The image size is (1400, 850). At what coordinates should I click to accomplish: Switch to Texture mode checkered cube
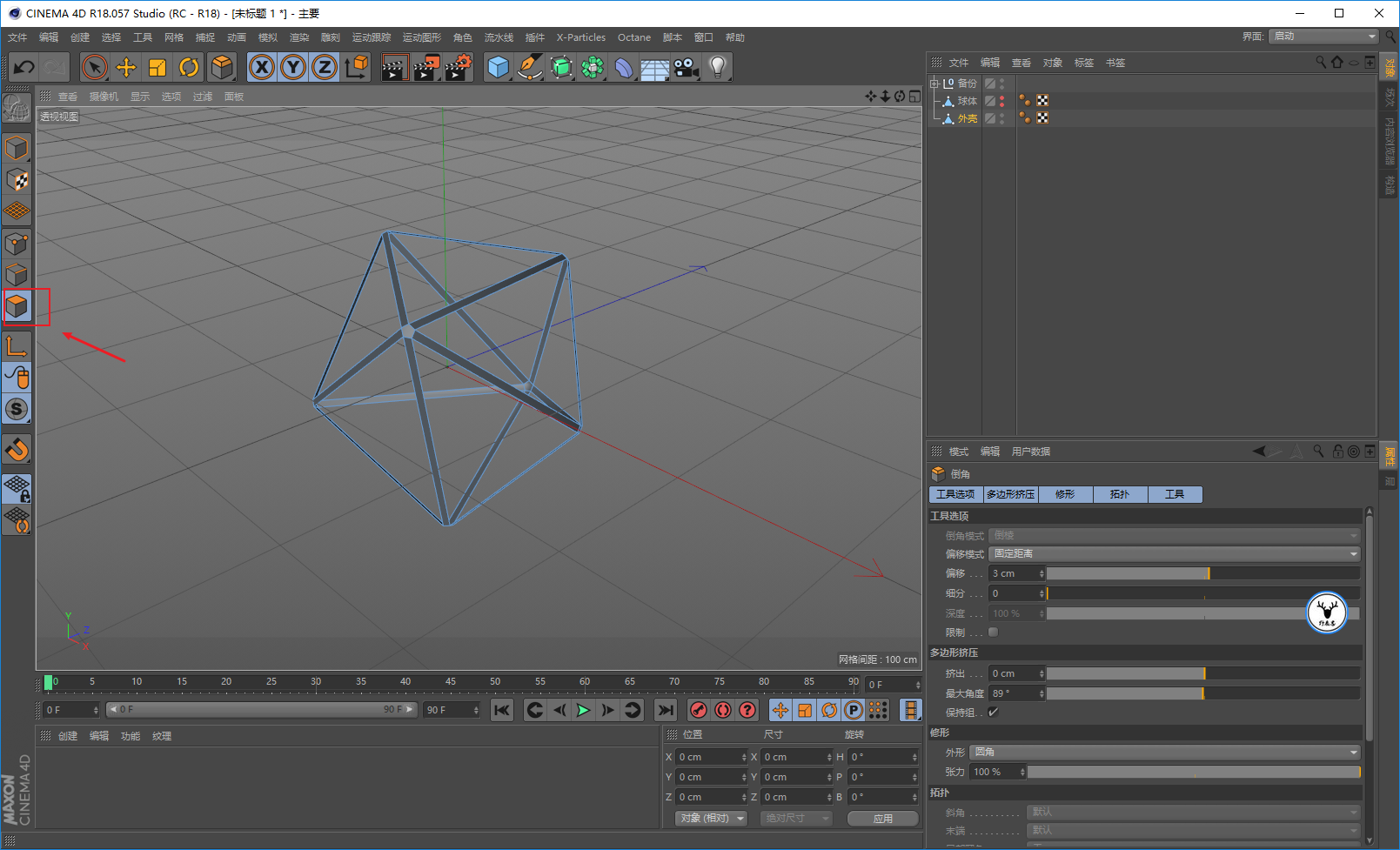[x=17, y=180]
